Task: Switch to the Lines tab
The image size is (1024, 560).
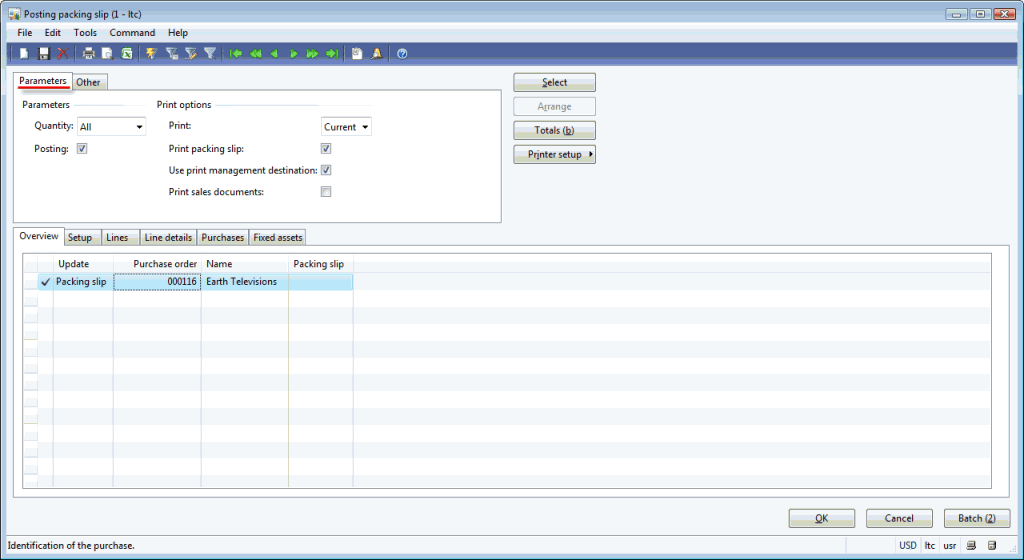Action: pyautogui.click(x=118, y=238)
